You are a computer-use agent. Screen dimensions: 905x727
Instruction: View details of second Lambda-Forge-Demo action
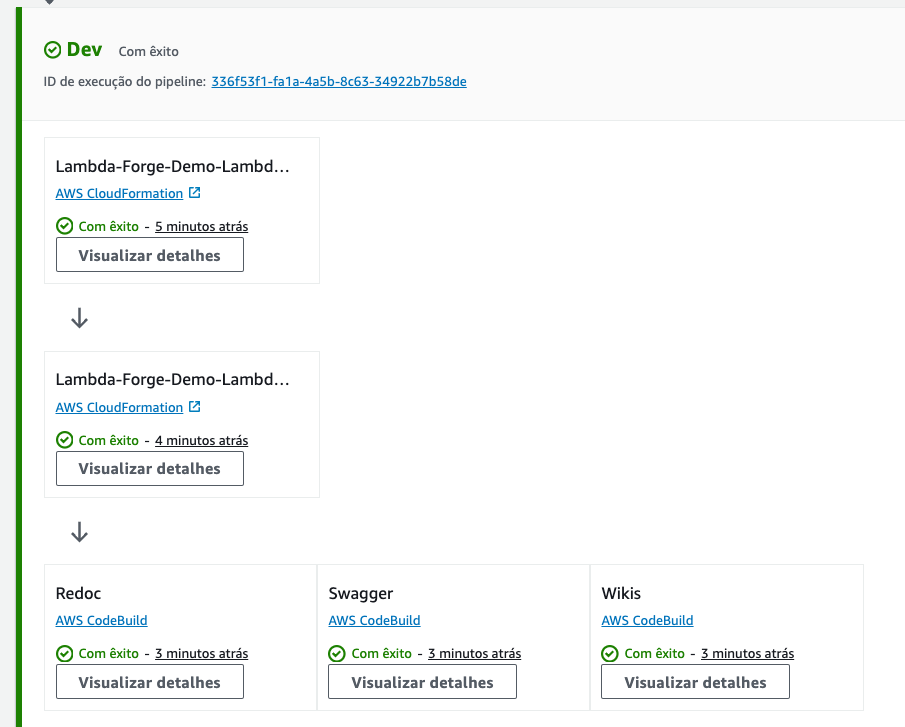(149, 469)
